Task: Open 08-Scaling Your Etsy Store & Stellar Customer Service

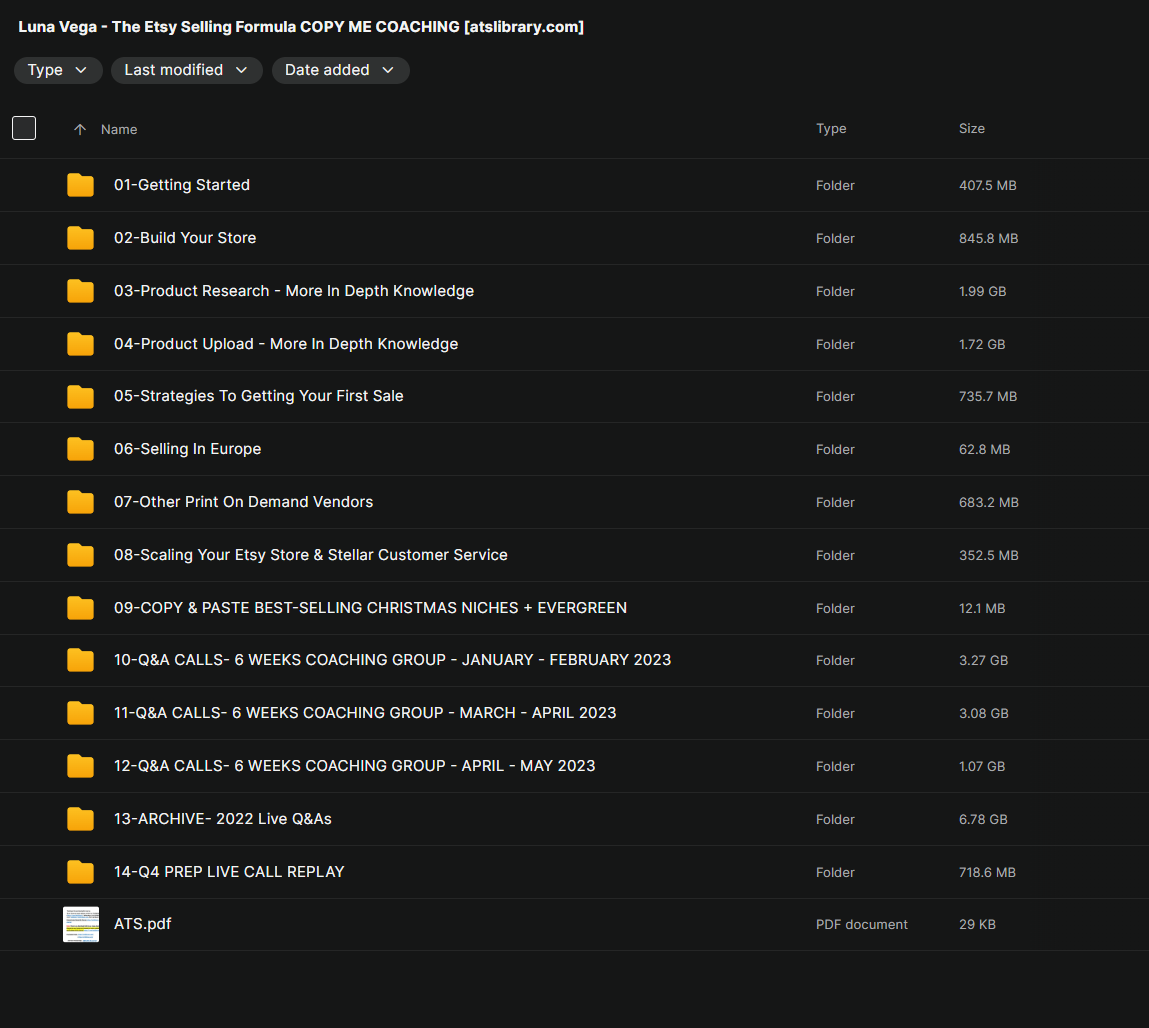Action: (x=311, y=555)
